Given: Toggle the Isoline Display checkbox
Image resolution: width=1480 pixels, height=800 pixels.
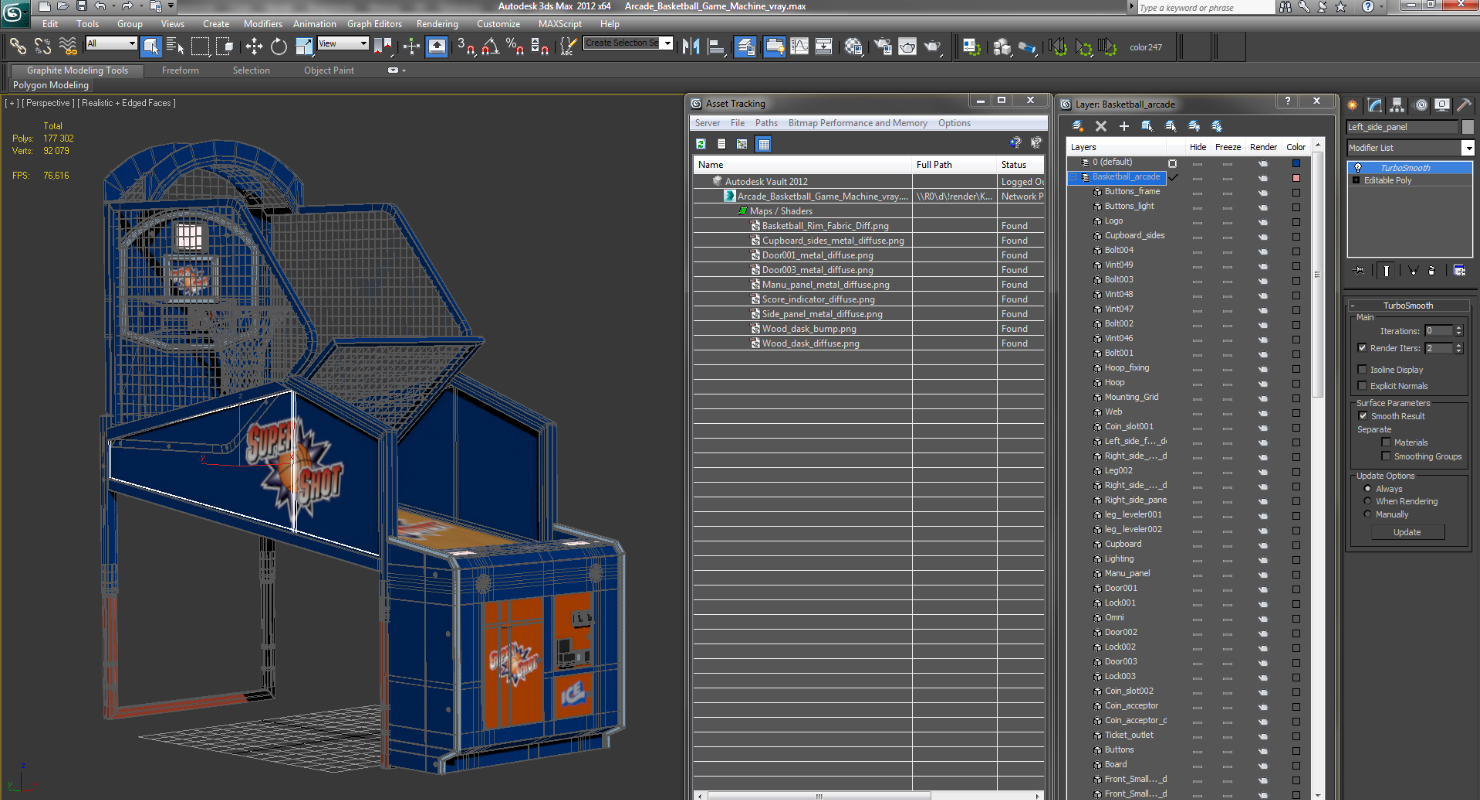Looking at the screenshot, I should pos(1362,370).
